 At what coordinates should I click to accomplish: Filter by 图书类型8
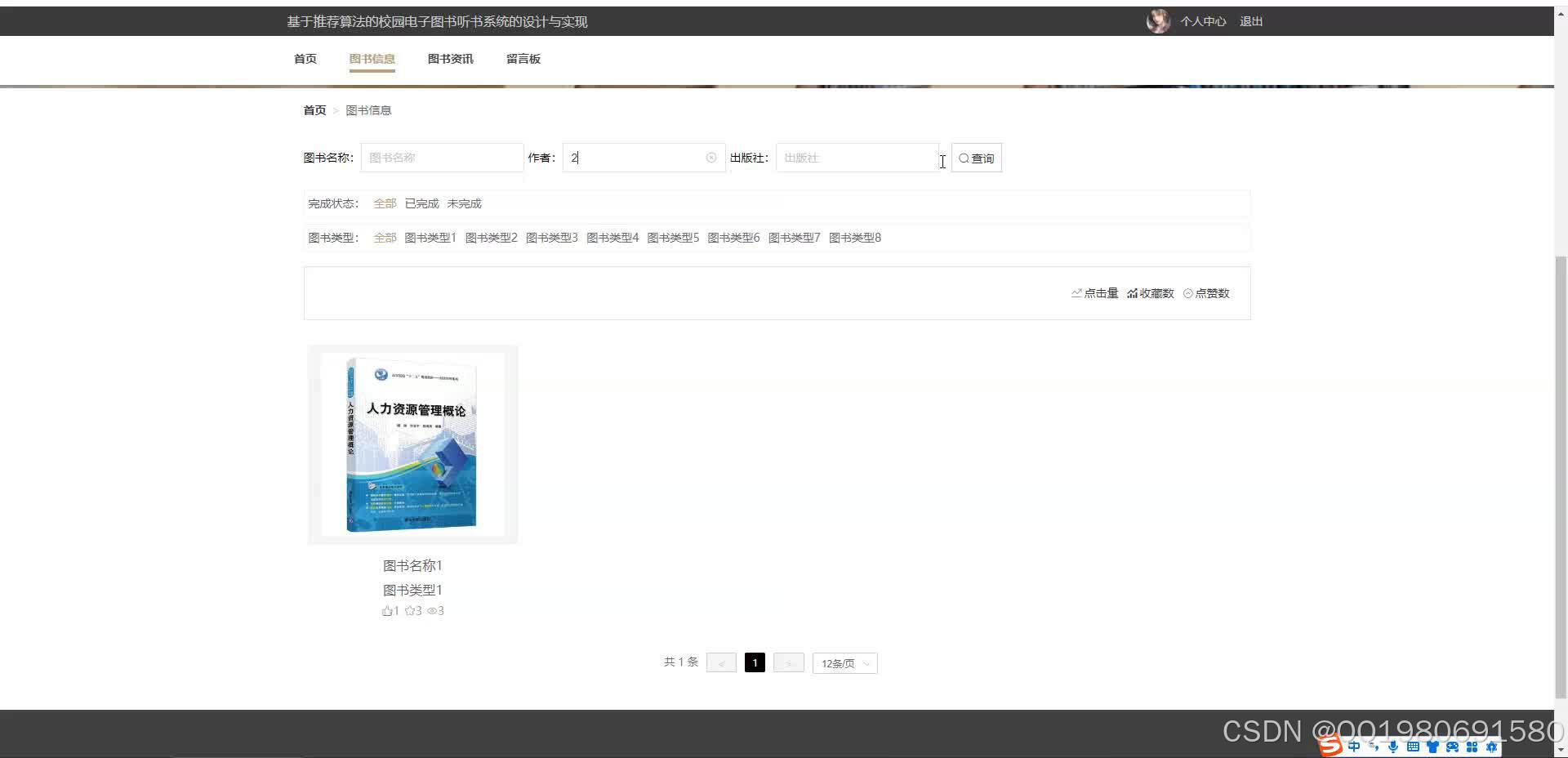tap(855, 238)
